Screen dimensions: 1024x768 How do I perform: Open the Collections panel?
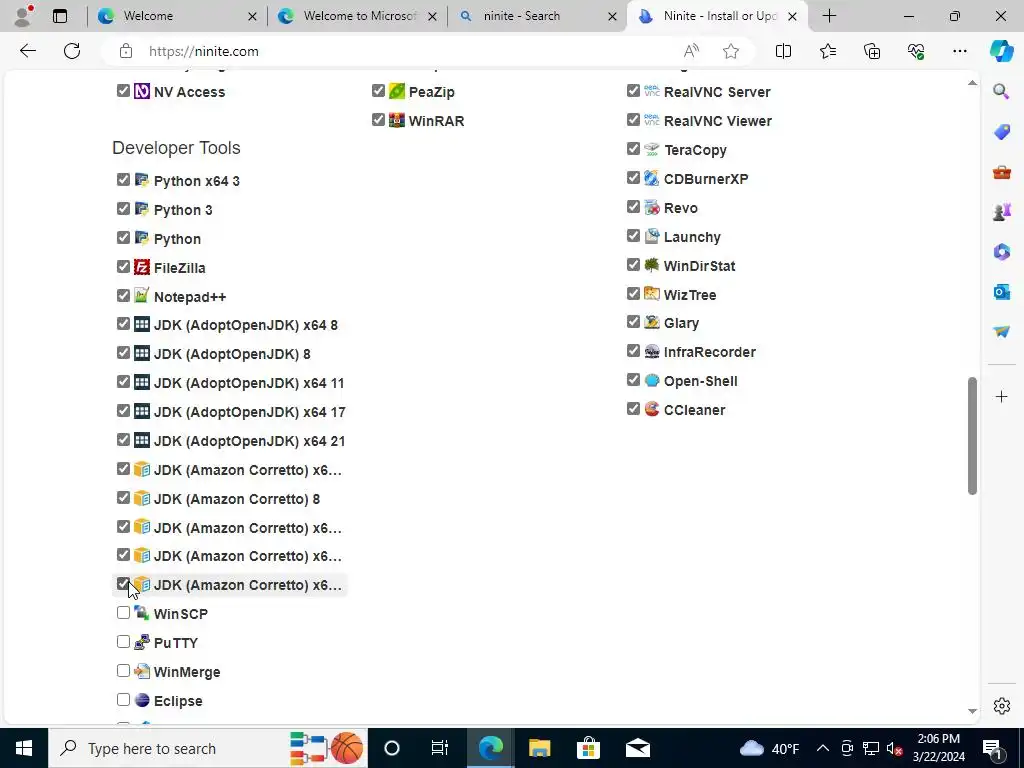point(872,51)
